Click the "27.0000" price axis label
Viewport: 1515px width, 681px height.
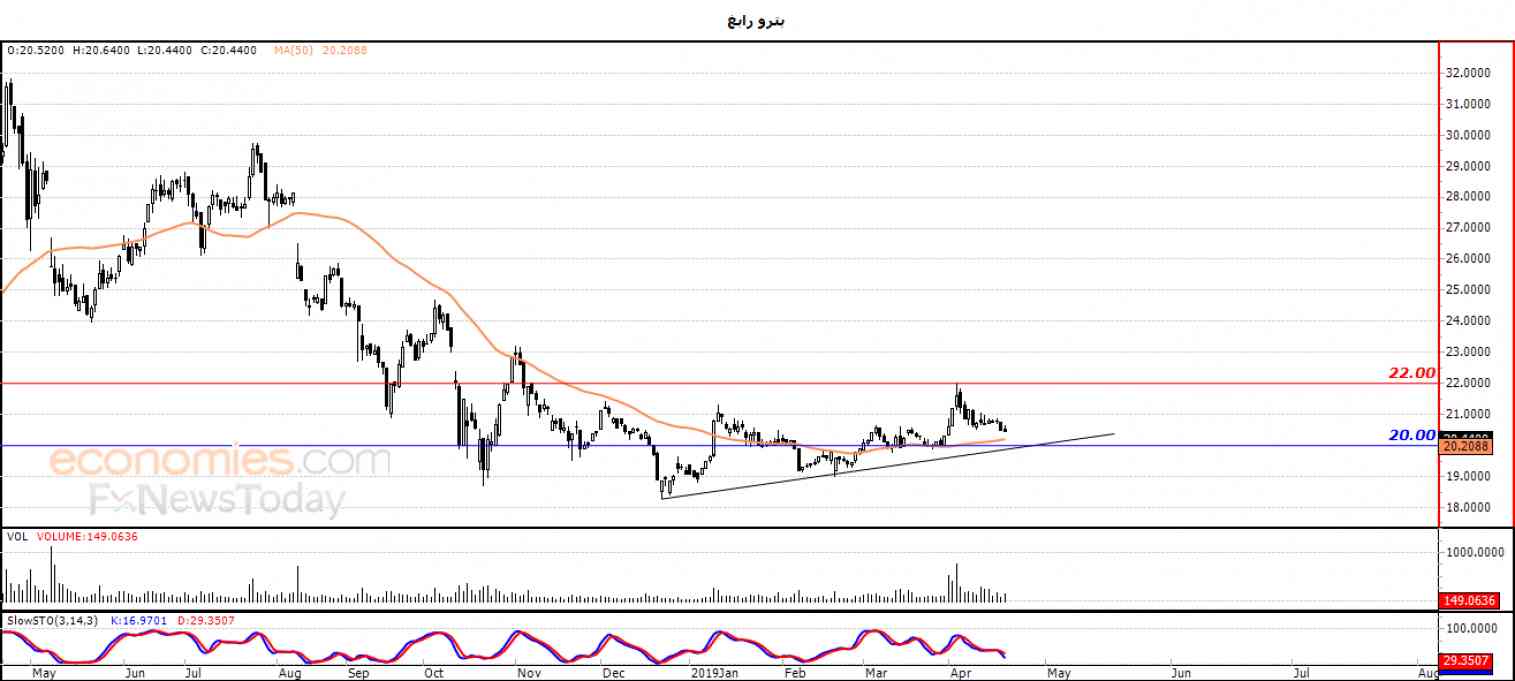pos(1468,228)
